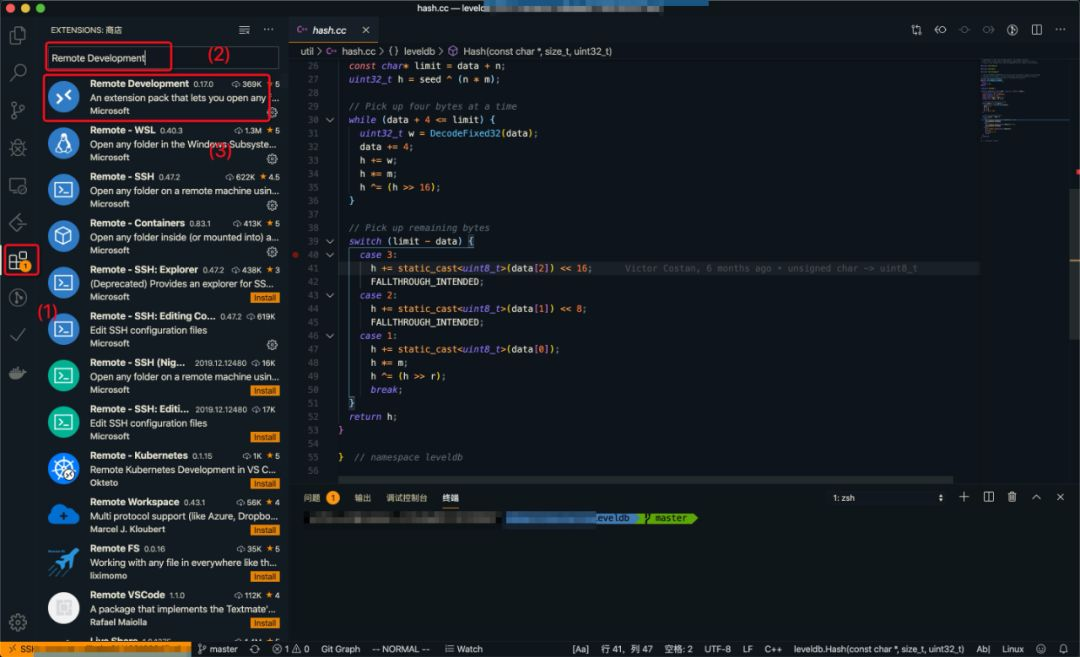Click the 空格: 2 indentation setting
The width and height of the screenshot is (1080, 657).
click(x=678, y=649)
